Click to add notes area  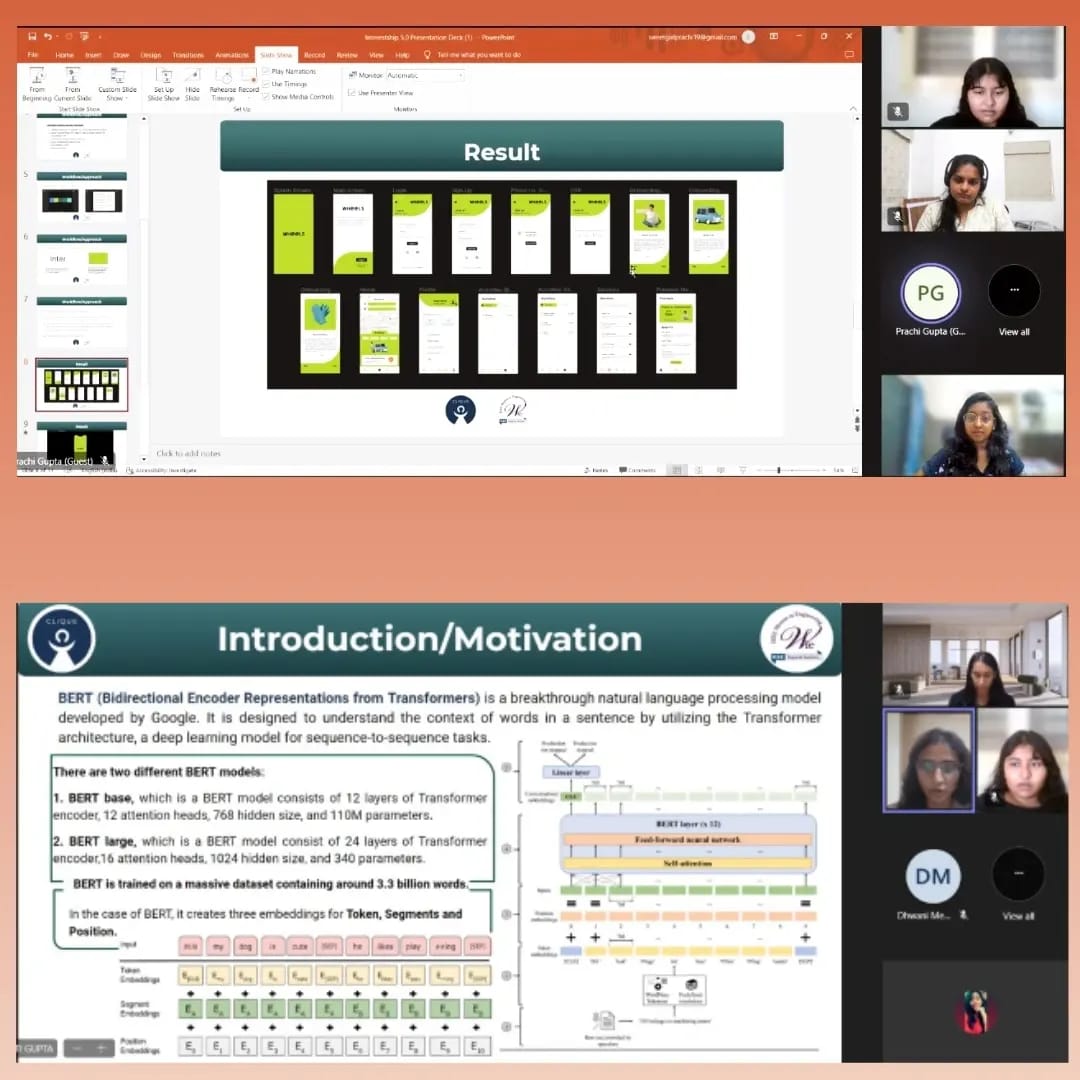(188, 453)
